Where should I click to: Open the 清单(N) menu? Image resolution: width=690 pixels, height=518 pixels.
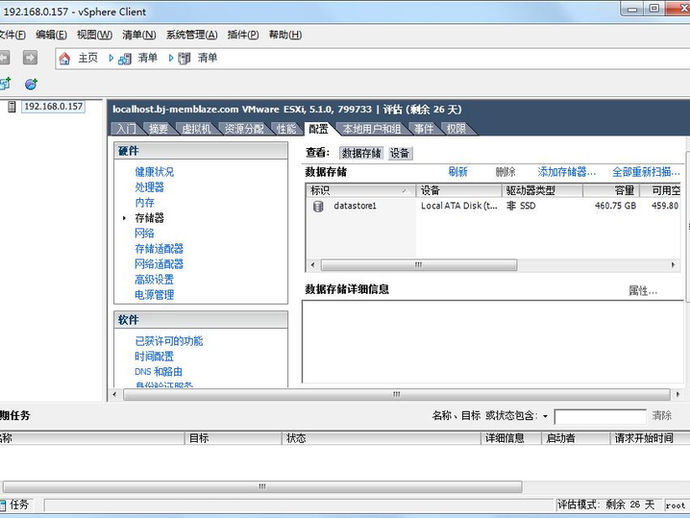(139, 35)
